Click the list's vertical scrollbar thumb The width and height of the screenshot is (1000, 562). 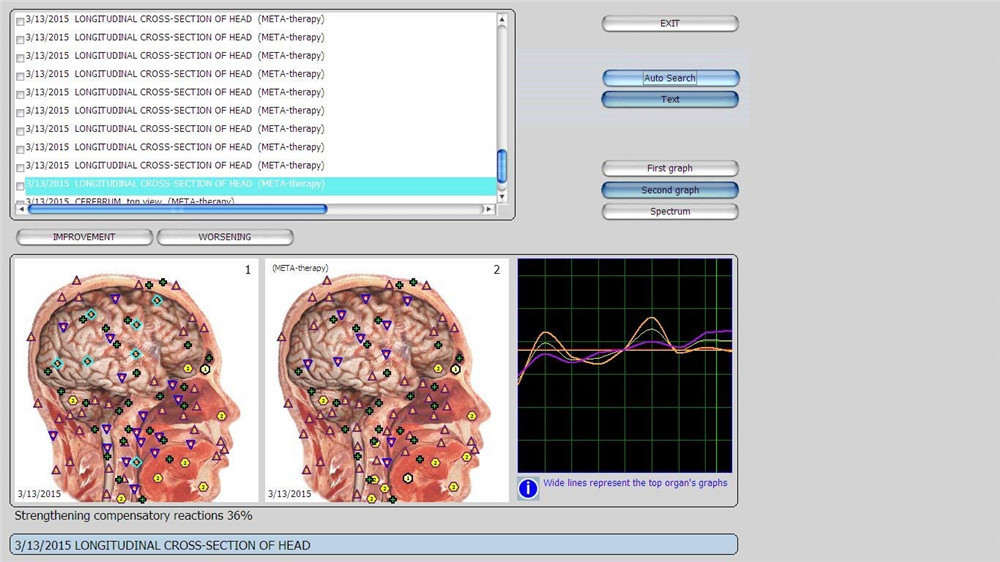coord(502,166)
